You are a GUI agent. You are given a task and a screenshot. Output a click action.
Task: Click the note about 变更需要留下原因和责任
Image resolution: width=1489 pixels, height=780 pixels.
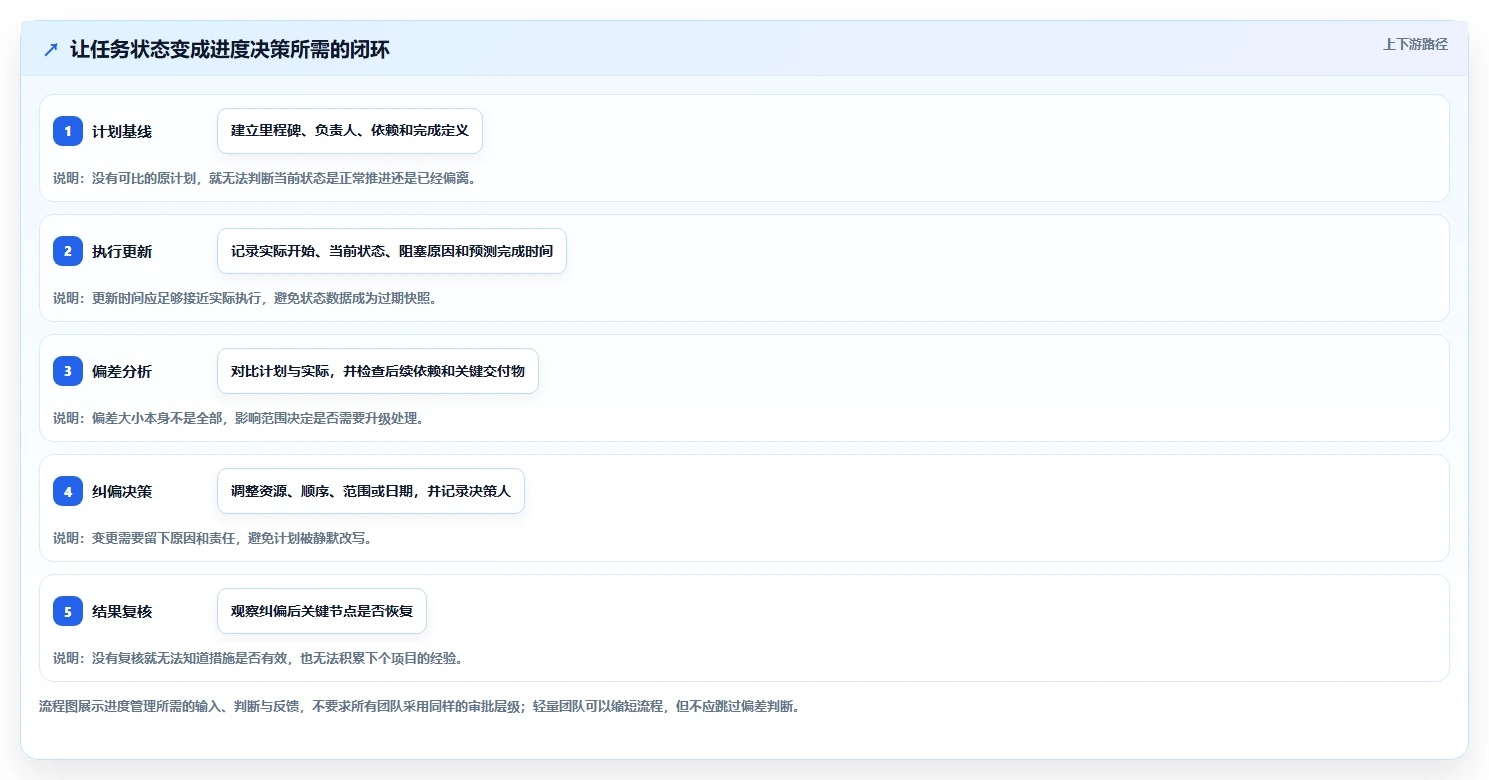point(213,538)
